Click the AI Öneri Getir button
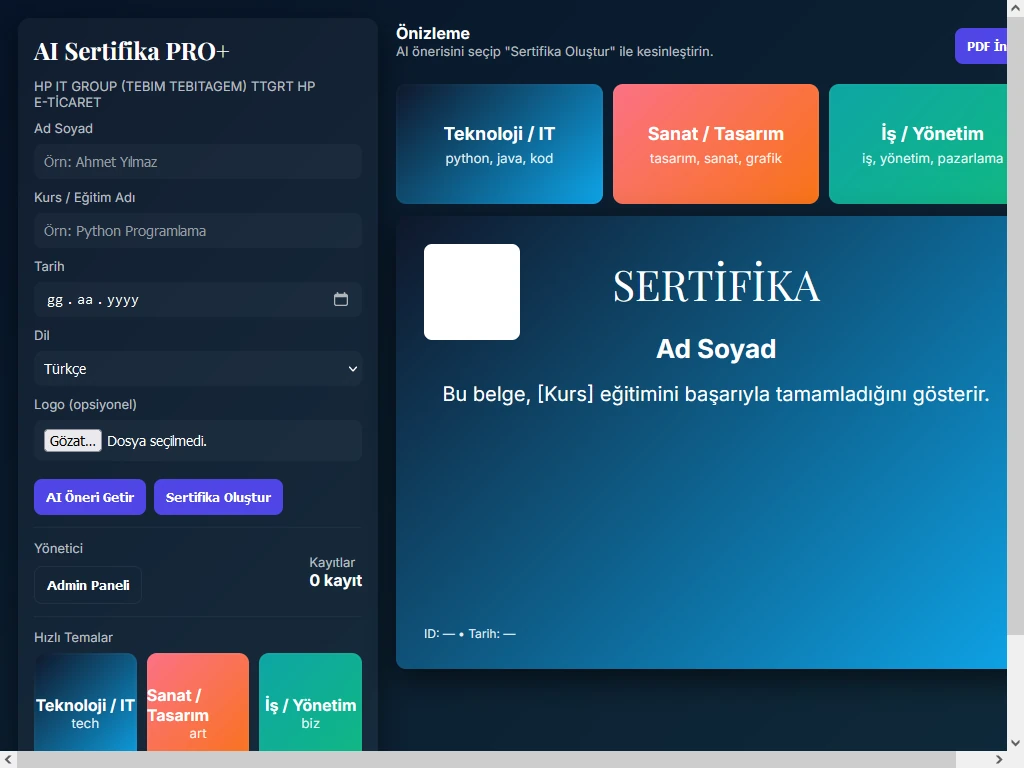Screen dimensions: 1024x768 (x=89, y=497)
